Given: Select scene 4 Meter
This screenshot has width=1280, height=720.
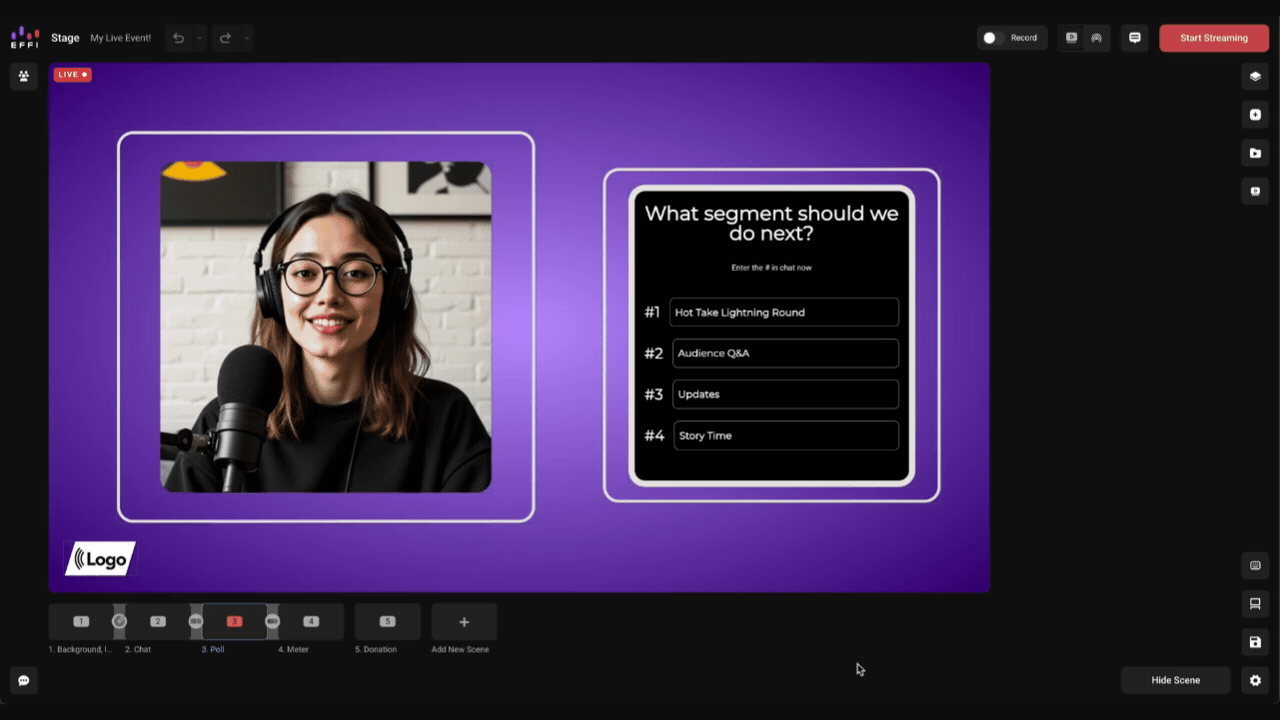Looking at the screenshot, I should (311, 621).
